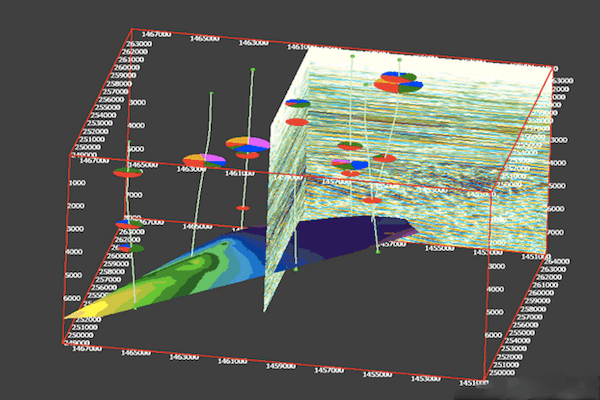Image resolution: width=600 pixels, height=400 pixels.
Task: Click the pie chart with the magenta segment
Action: (x=248, y=144)
